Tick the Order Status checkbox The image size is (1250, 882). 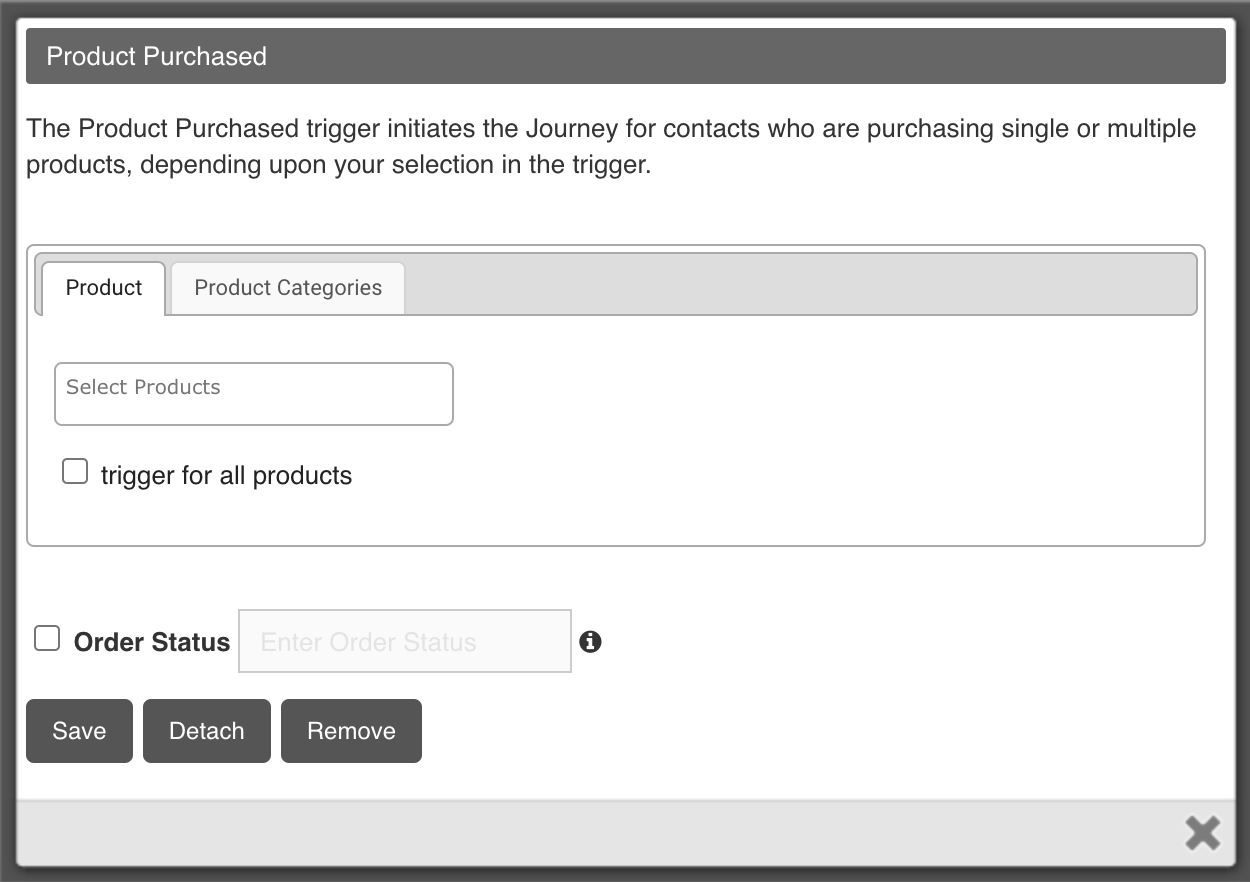point(47,639)
